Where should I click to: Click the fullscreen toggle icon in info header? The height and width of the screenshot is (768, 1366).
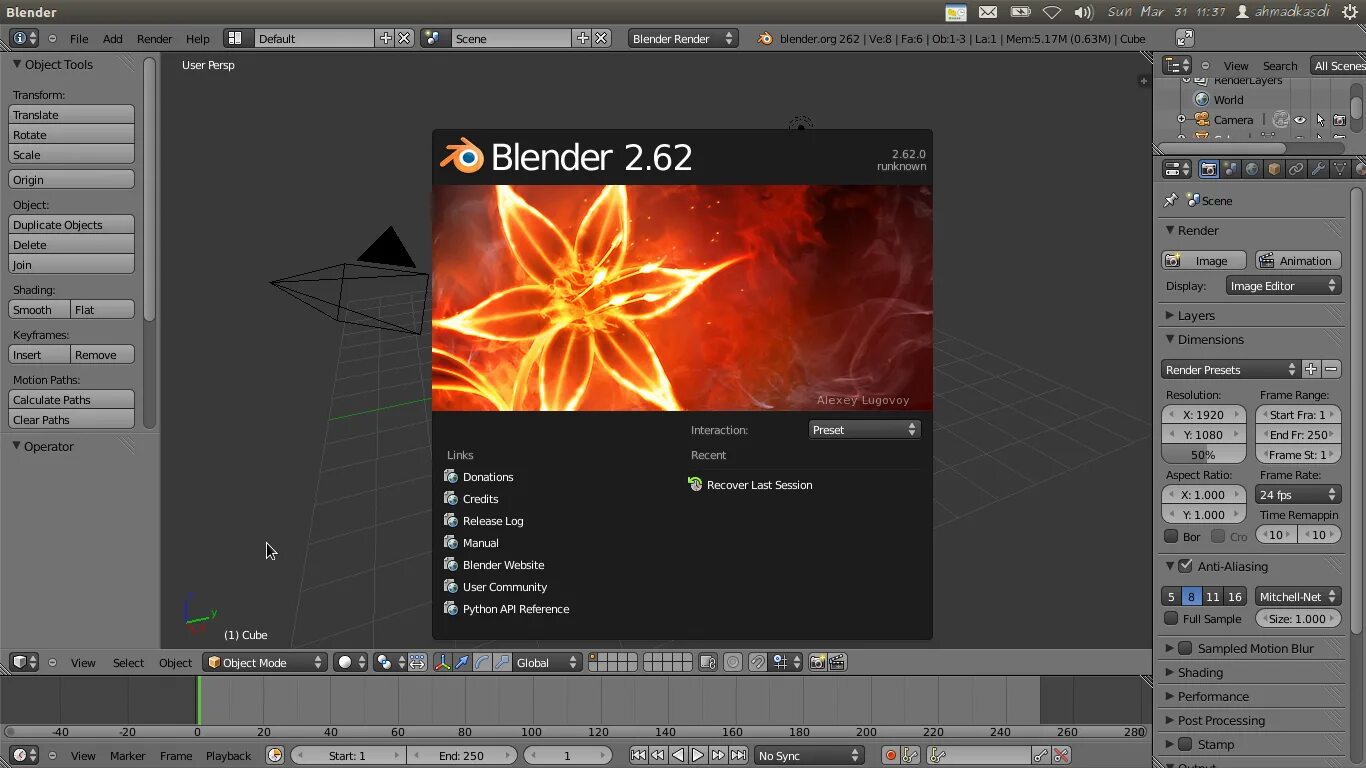point(1184,38)
